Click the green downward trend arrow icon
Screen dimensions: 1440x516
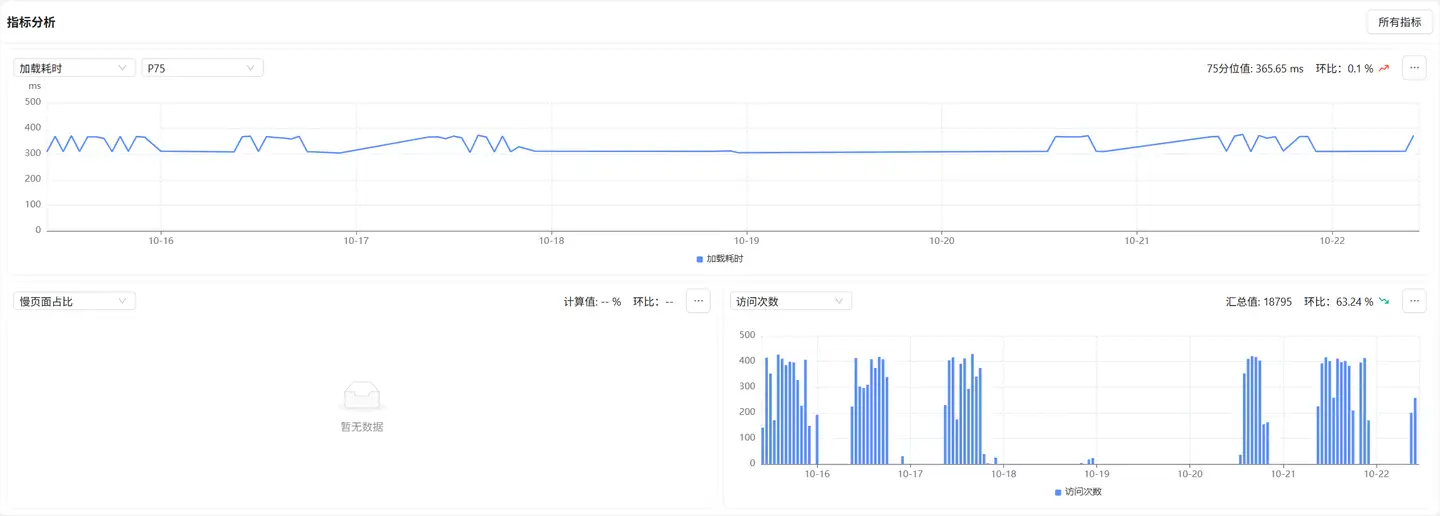(x=1384, y=301)
